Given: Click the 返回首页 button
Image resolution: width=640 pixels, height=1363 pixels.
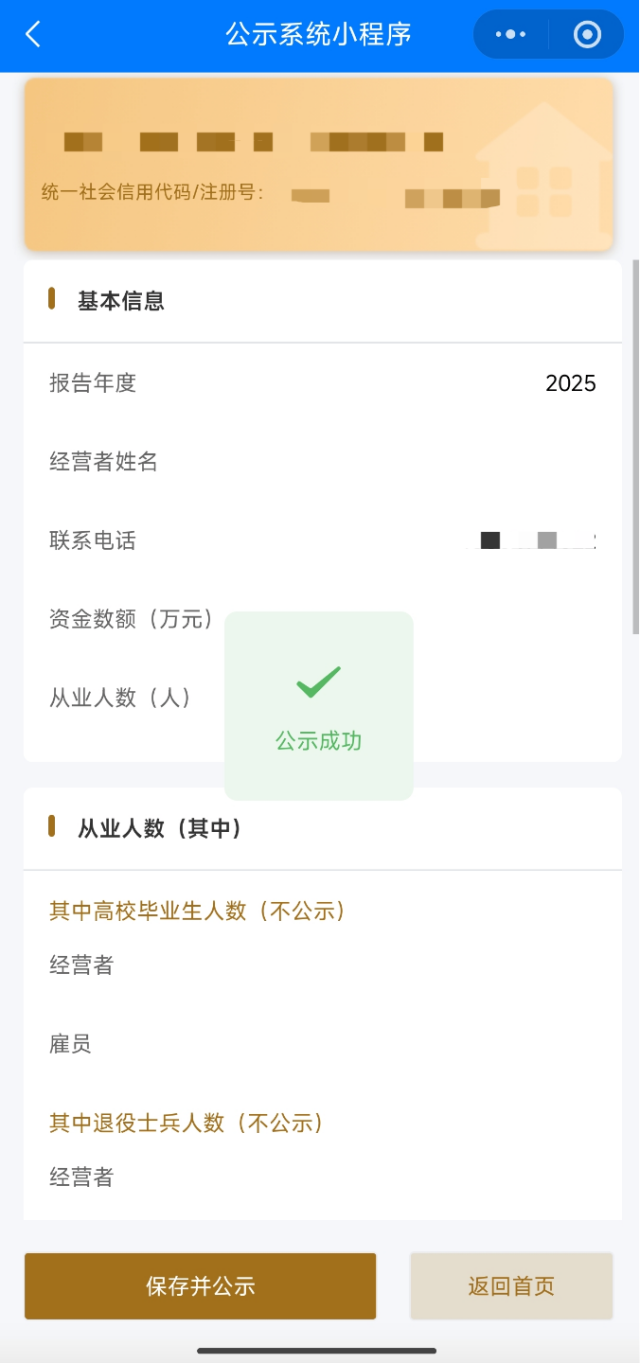Looking at the screenshot, I should click(x=511, y=1286).
